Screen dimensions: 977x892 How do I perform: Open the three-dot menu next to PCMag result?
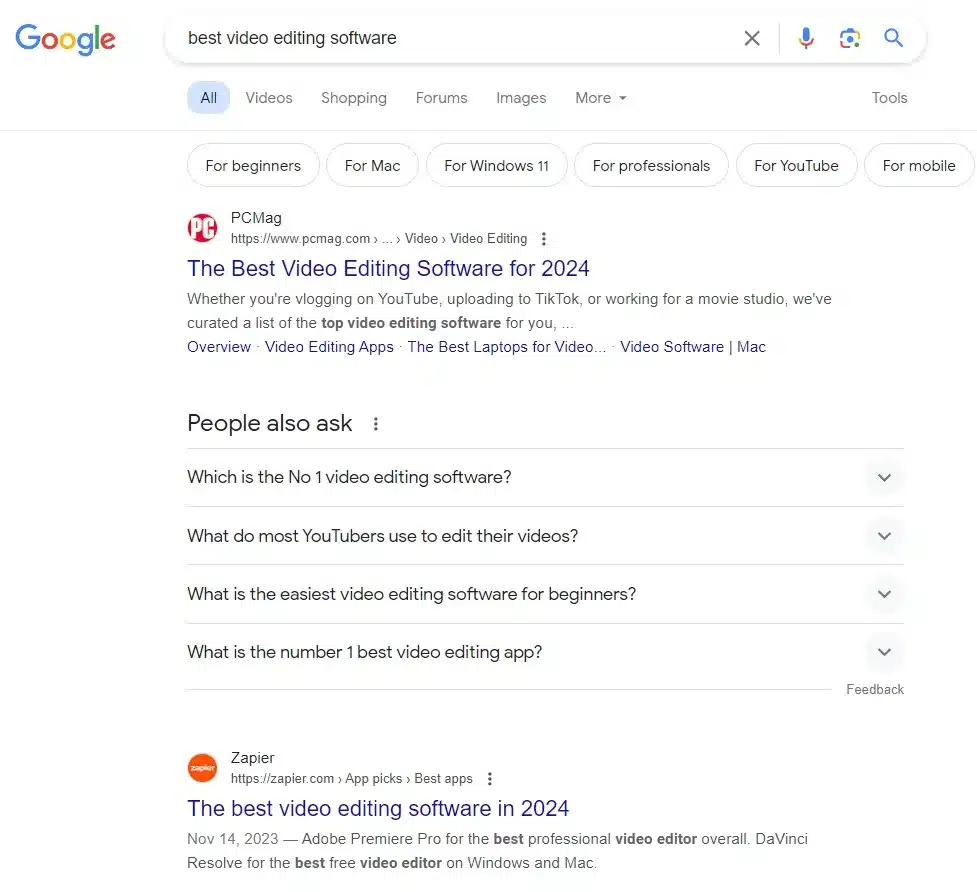(543, 239)
